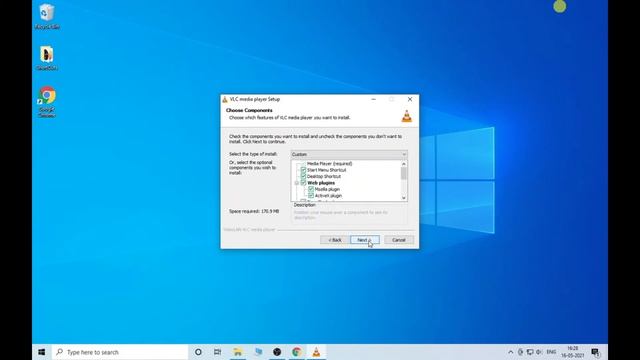Image resolution: width=640 pixels, height=360 pixels.
Task: Uncheck the Start Menu Shortcut checkbox
Action: click(303, 170)
